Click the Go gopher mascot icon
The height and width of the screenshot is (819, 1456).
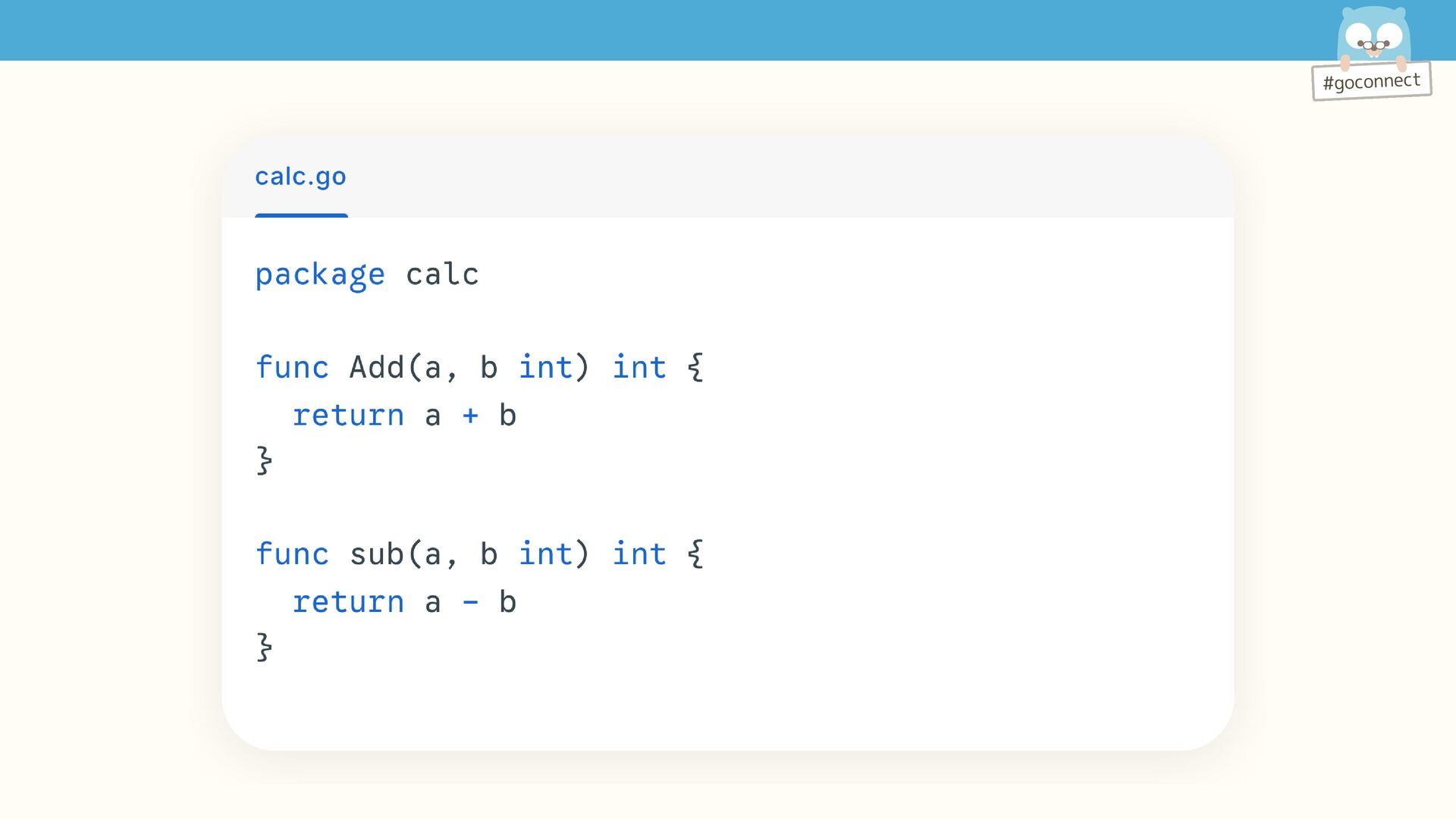pos(1373,36)
